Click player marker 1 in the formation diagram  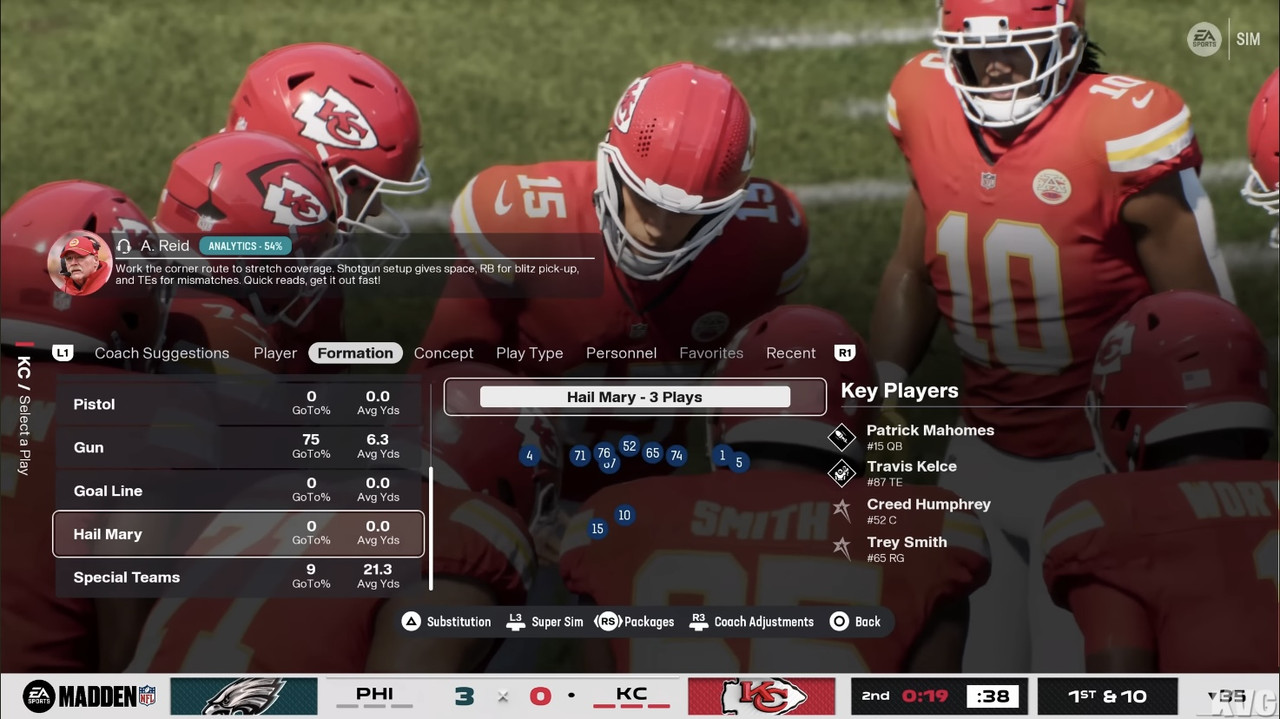[x=722, y=455]
